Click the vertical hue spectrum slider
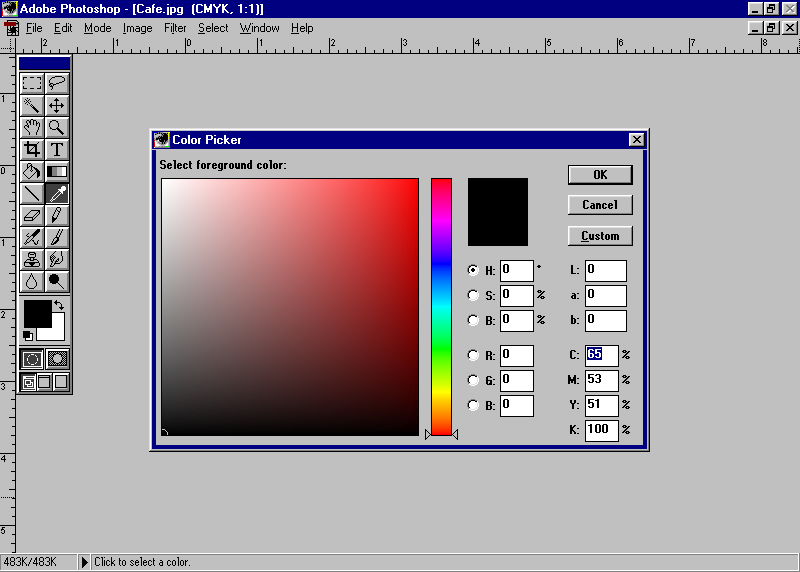This screenshot has width=800, height=572. pyautogui.click(x=441, y=307)
